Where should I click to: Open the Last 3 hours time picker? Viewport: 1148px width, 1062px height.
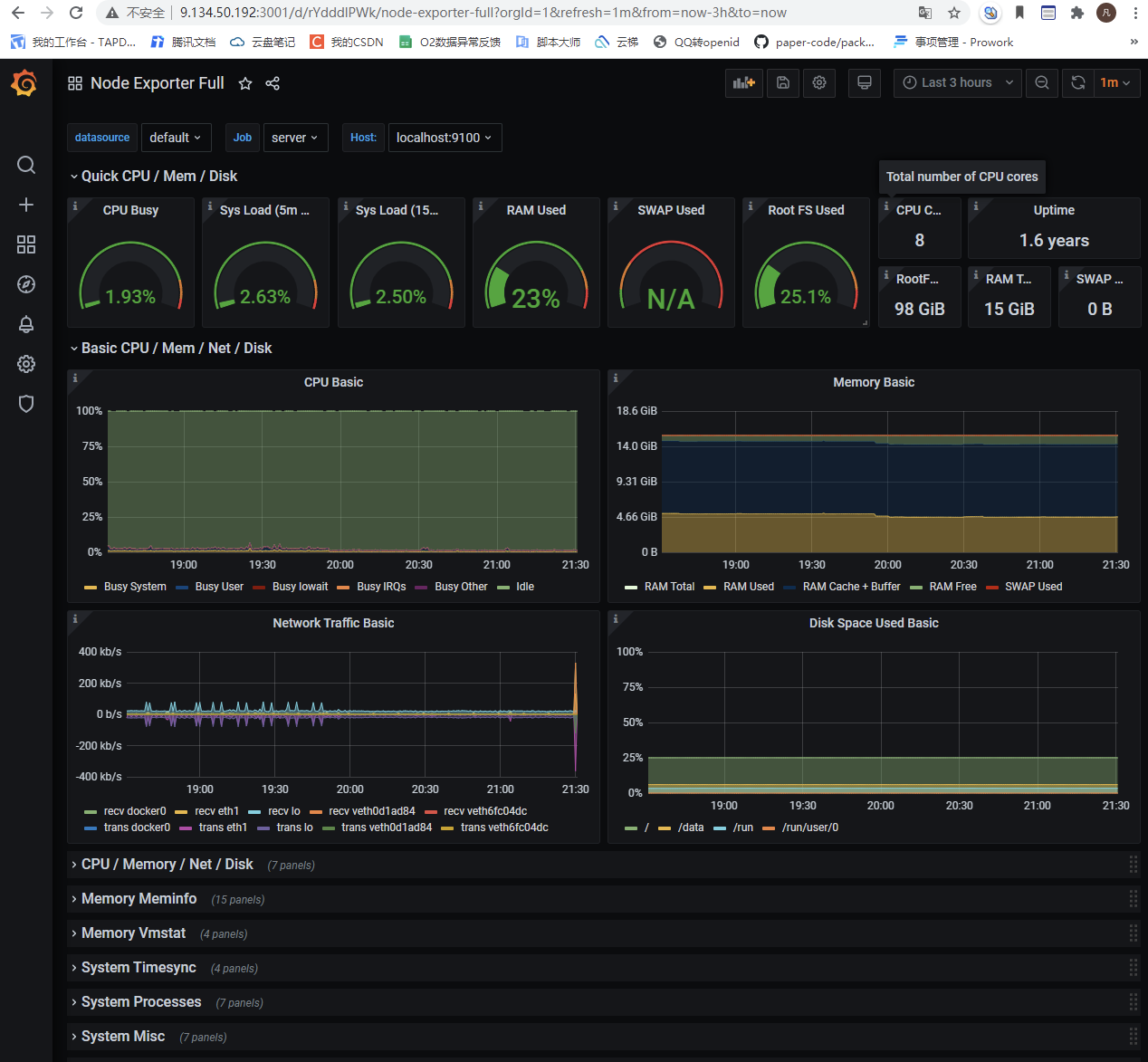point(958,82)
